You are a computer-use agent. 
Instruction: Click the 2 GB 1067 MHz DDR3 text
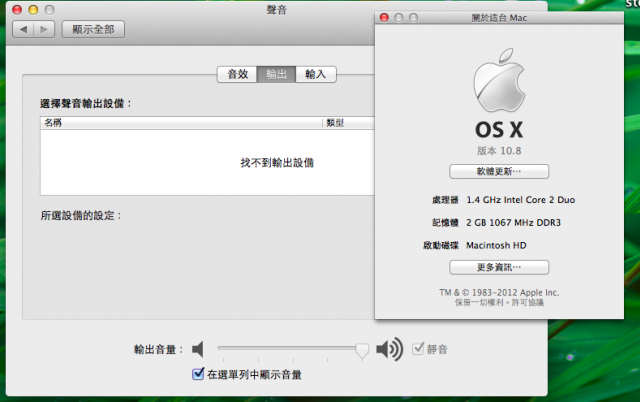point(513,223)
